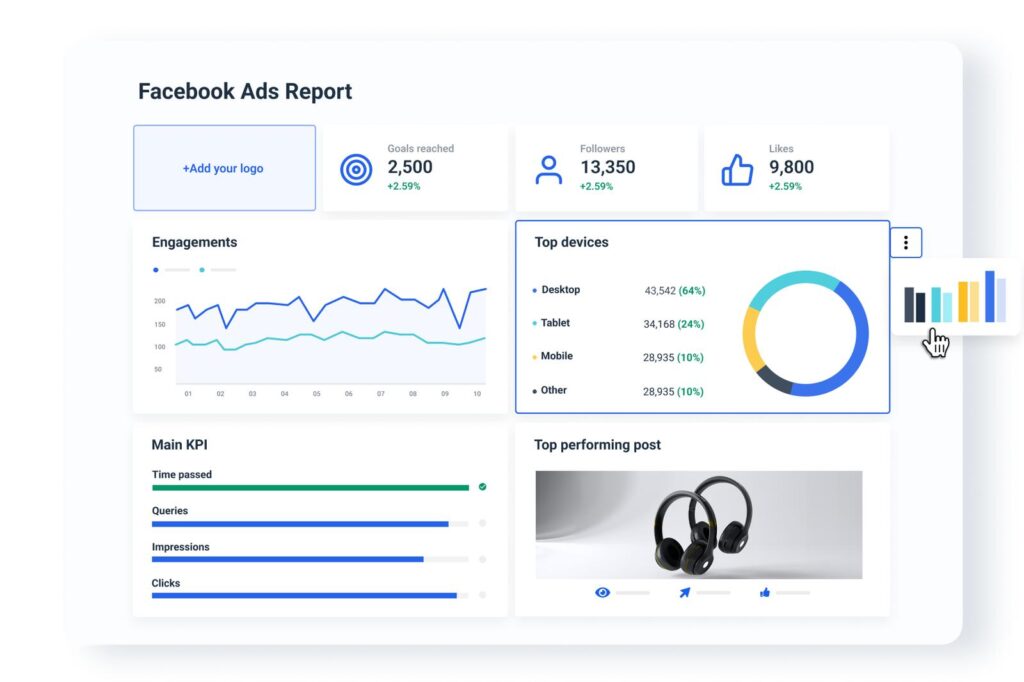1024x682 pixels.
Task: Click the +Add your logo box
Action: tap(225, 168)
